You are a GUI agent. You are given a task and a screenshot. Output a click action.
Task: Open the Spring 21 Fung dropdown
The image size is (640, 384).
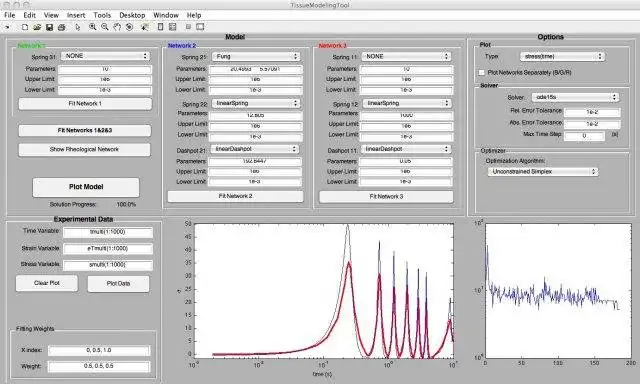[256, 56]
